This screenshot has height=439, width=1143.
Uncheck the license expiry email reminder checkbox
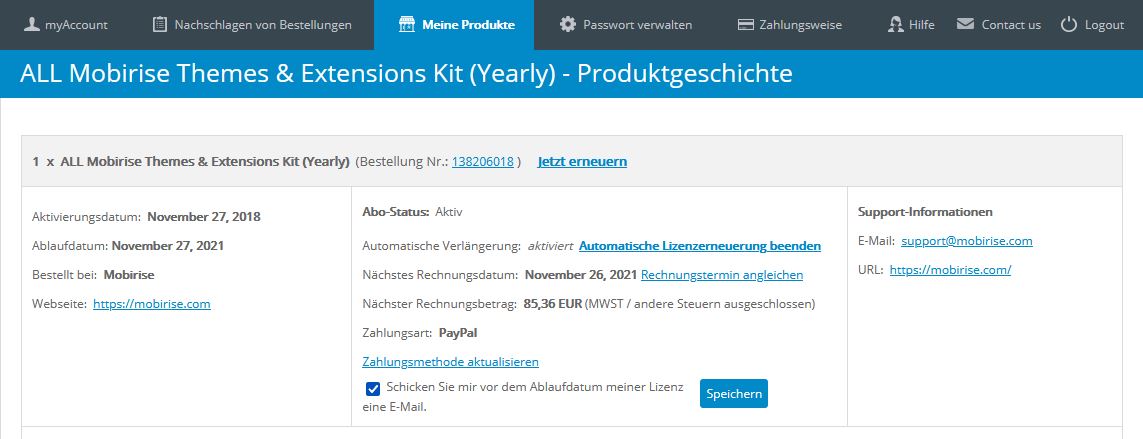(373, 389)
